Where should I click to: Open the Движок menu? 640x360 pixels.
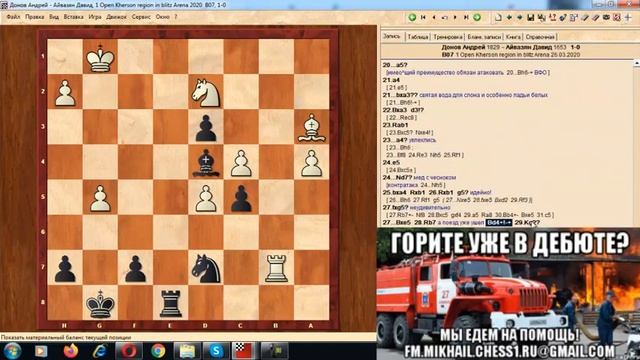click(x=116, y=17)
